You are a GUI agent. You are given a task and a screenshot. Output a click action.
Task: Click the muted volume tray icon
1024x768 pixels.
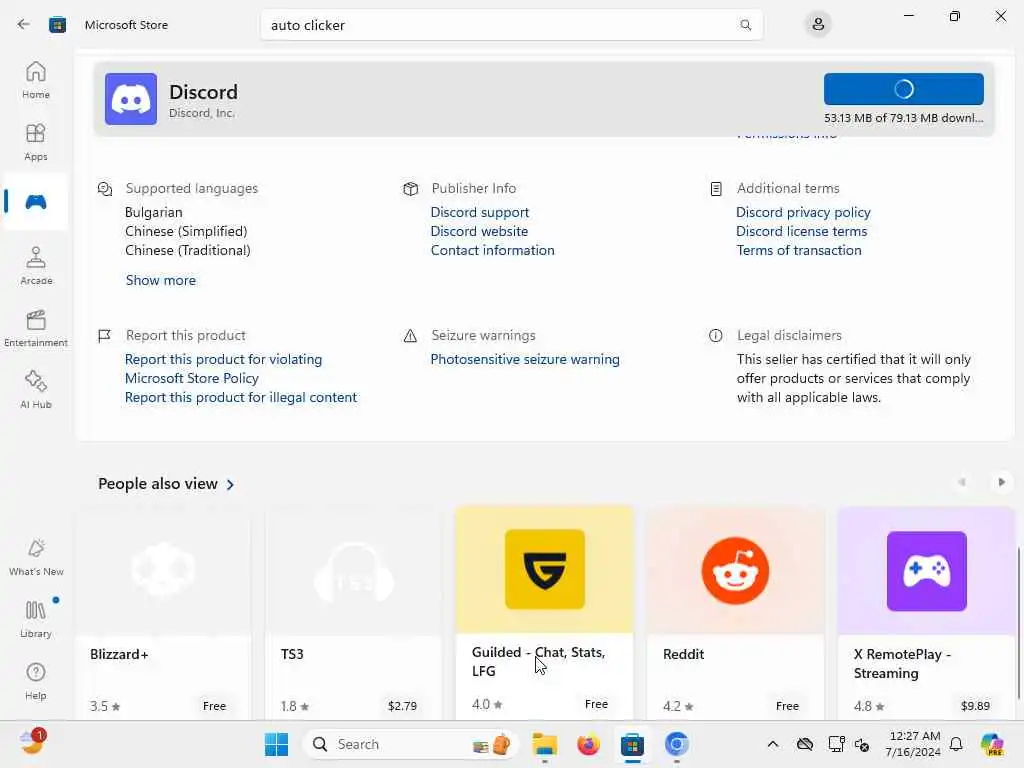[x=862, y=744]
